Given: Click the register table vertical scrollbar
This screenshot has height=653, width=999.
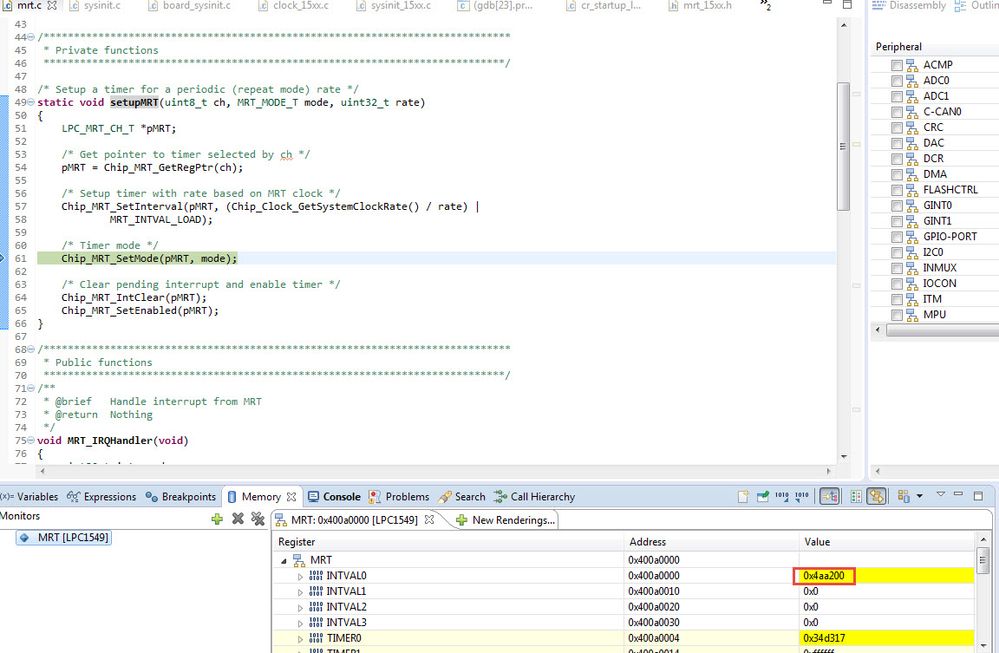Looking at the screenshot, I should (x=982, y=561).
